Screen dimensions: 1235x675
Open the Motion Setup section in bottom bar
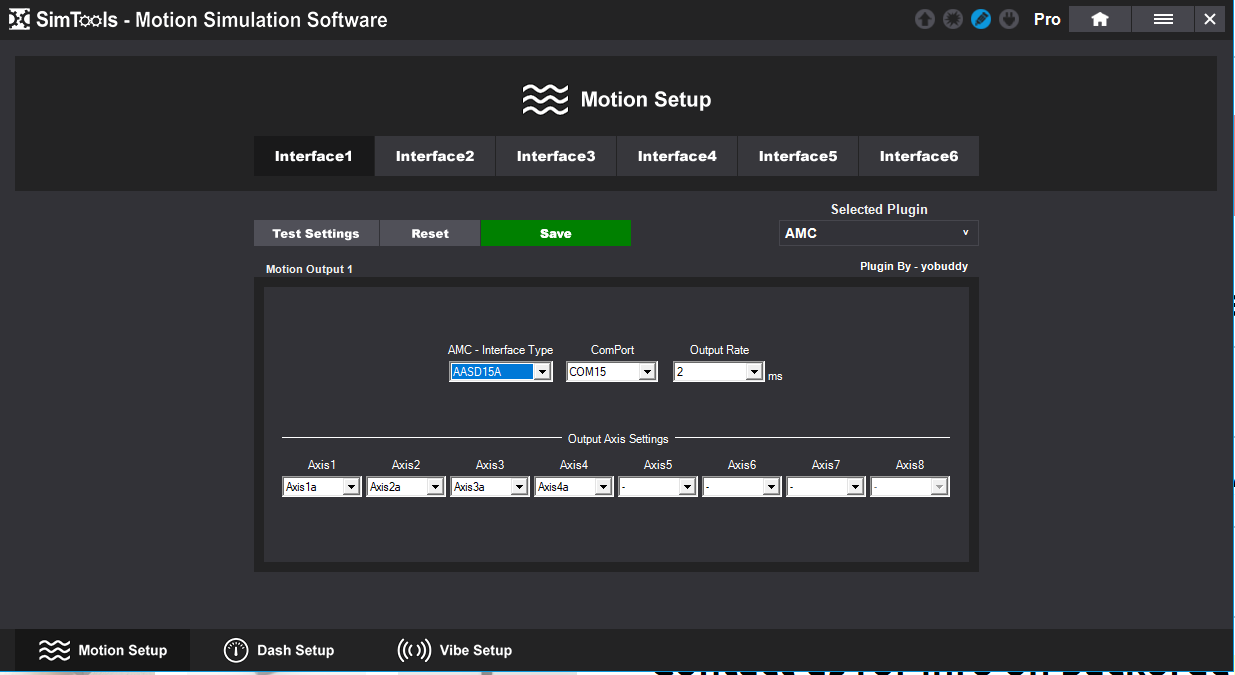[x=103, y=650]
